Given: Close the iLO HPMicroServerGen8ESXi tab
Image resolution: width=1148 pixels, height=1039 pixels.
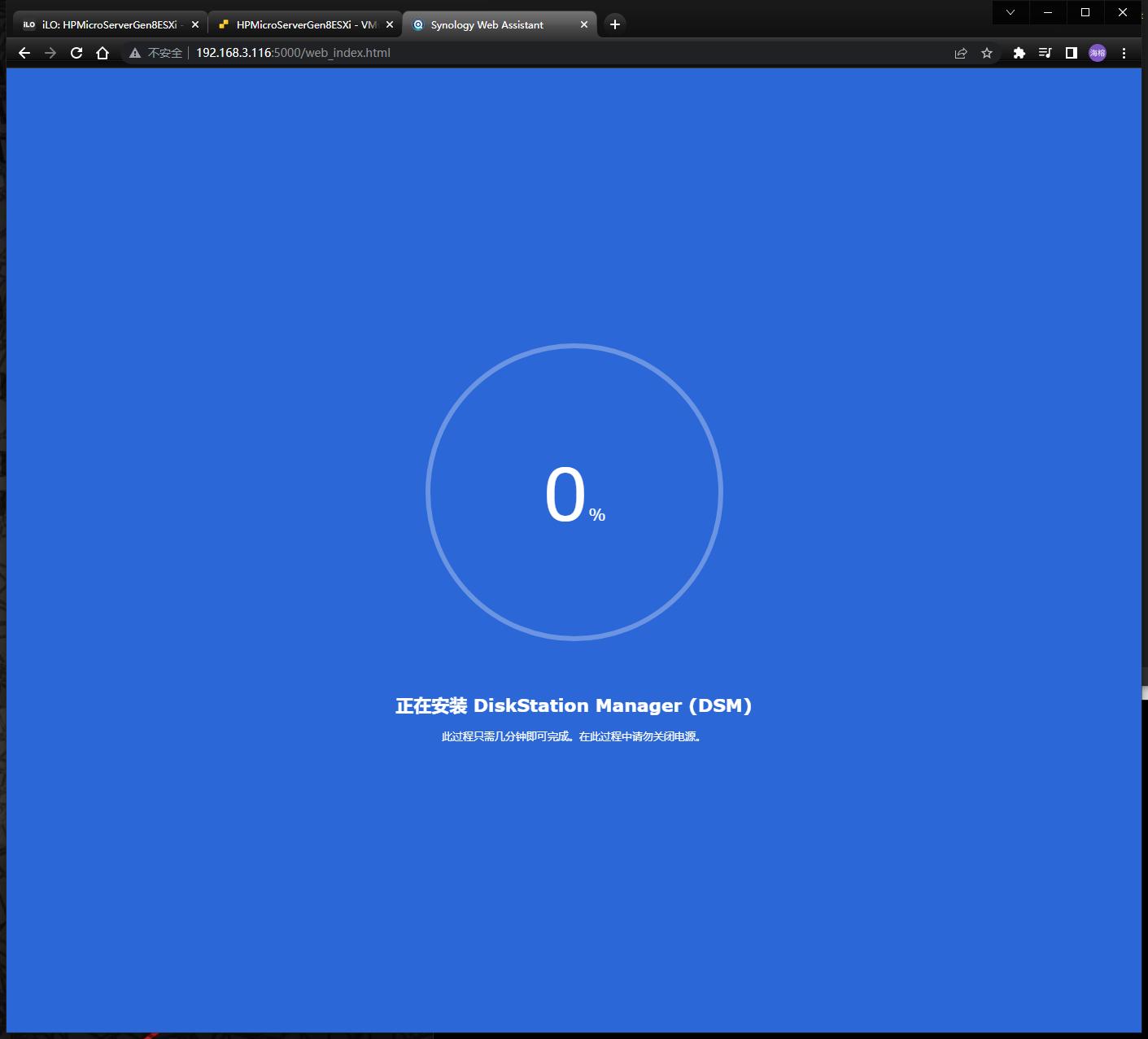Looking at the screenshot, I should click(x=195, y=24).
